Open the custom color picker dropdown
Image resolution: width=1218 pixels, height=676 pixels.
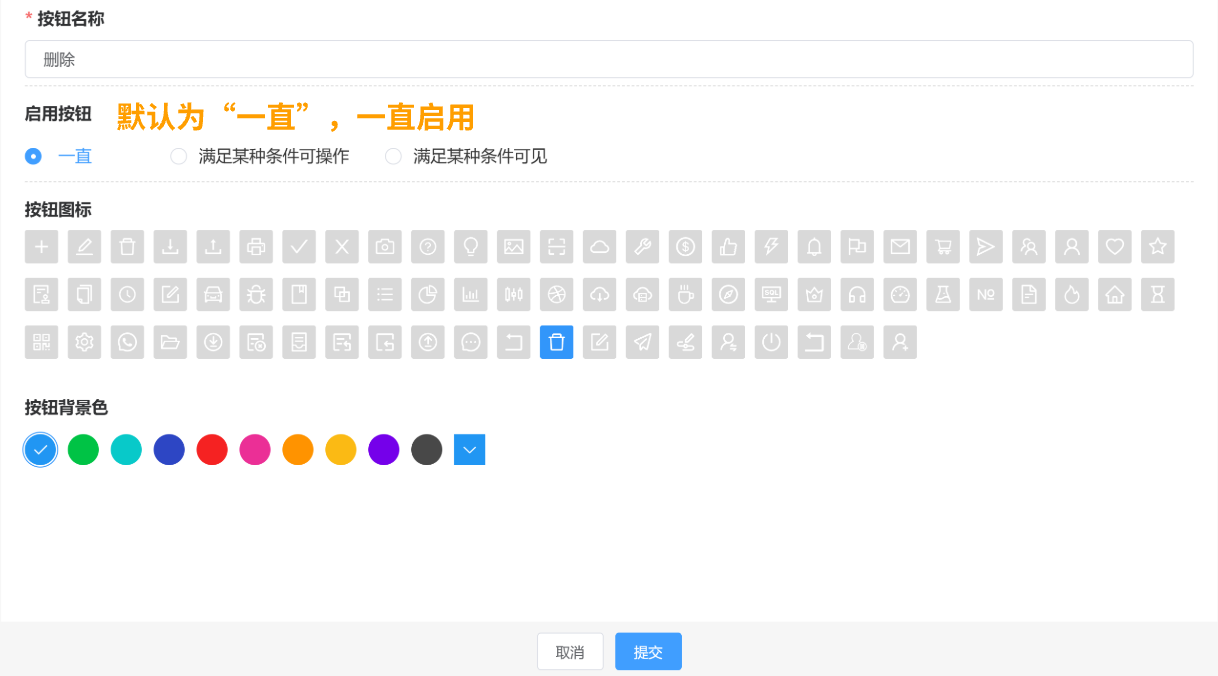[x=469, y=449]
